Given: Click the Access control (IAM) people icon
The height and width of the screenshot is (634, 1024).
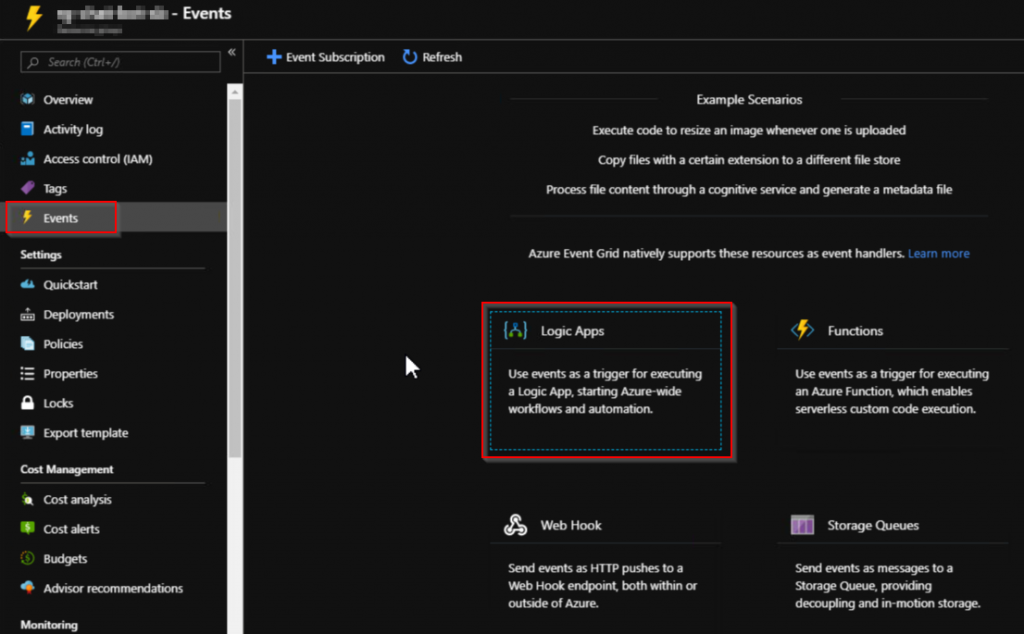Looking at the screenshot, I should point(27,159).
